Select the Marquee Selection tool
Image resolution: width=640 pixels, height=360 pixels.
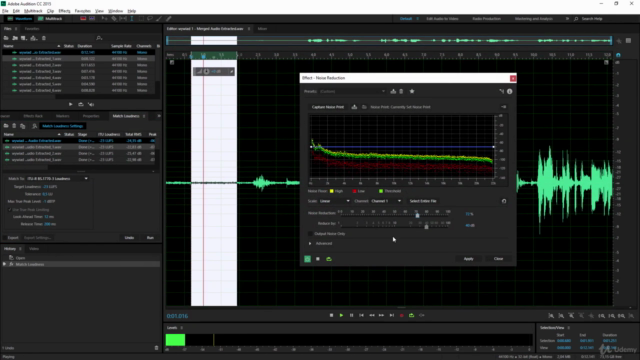141,19
